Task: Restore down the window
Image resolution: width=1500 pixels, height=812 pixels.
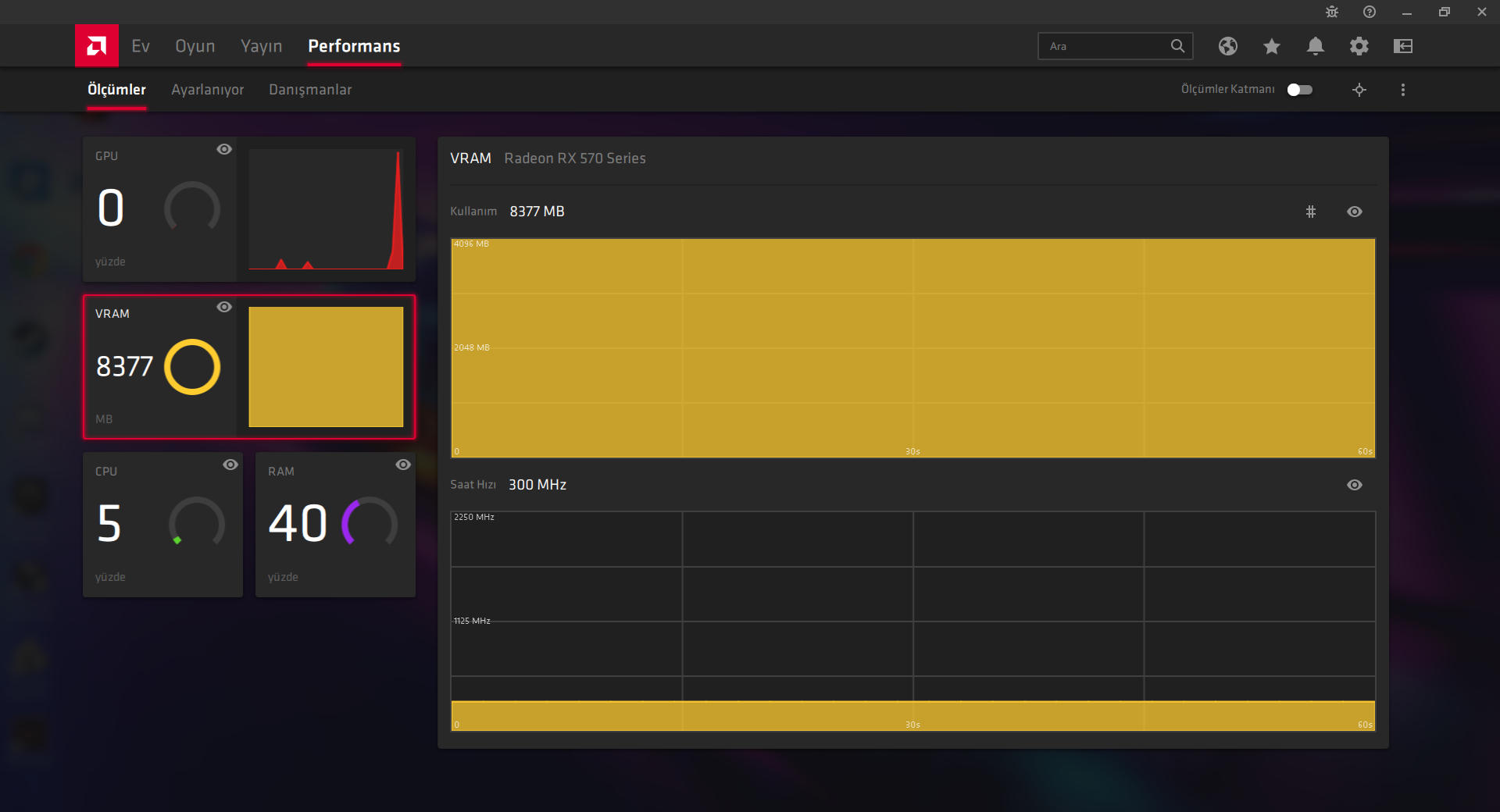Action: coord(1445,12)
